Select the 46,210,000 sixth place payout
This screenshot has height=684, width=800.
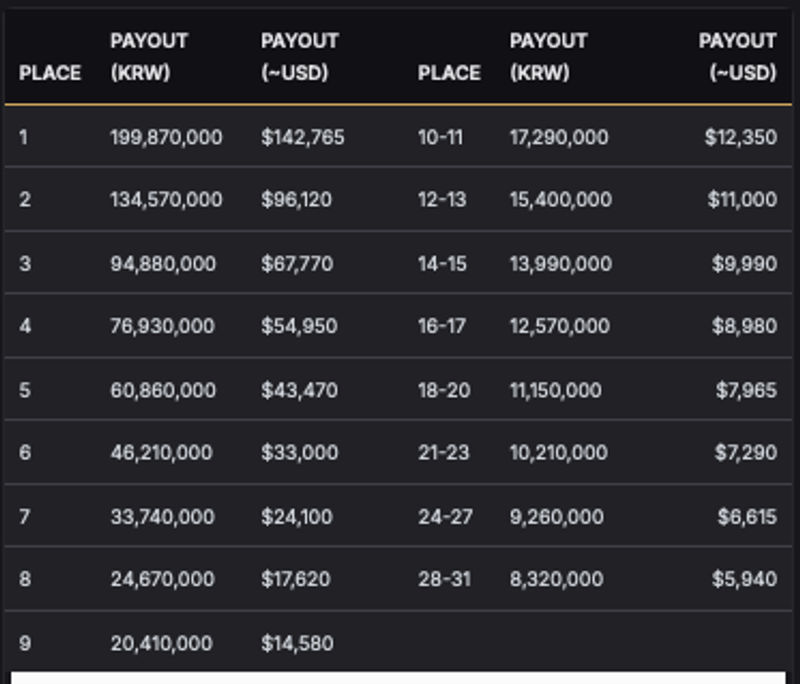(x=161, y=452)
